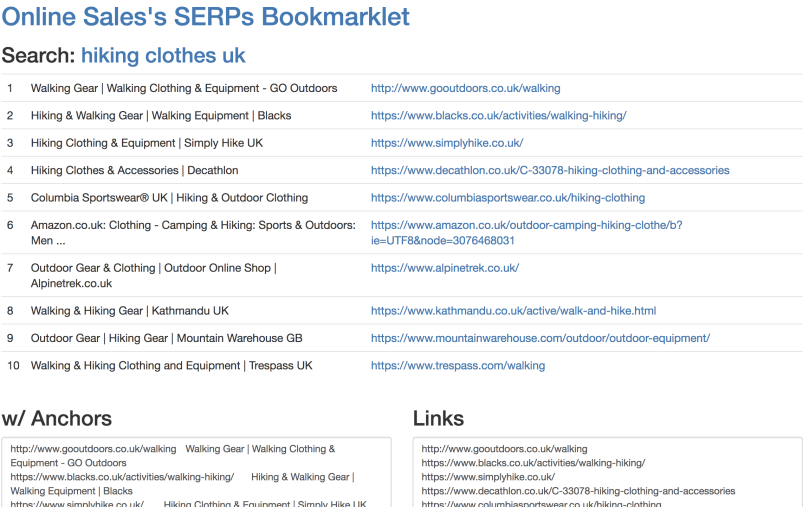
Task: Open the amazon.co.uk outdoor-camping-hiking link
Action: coord(526,233)
